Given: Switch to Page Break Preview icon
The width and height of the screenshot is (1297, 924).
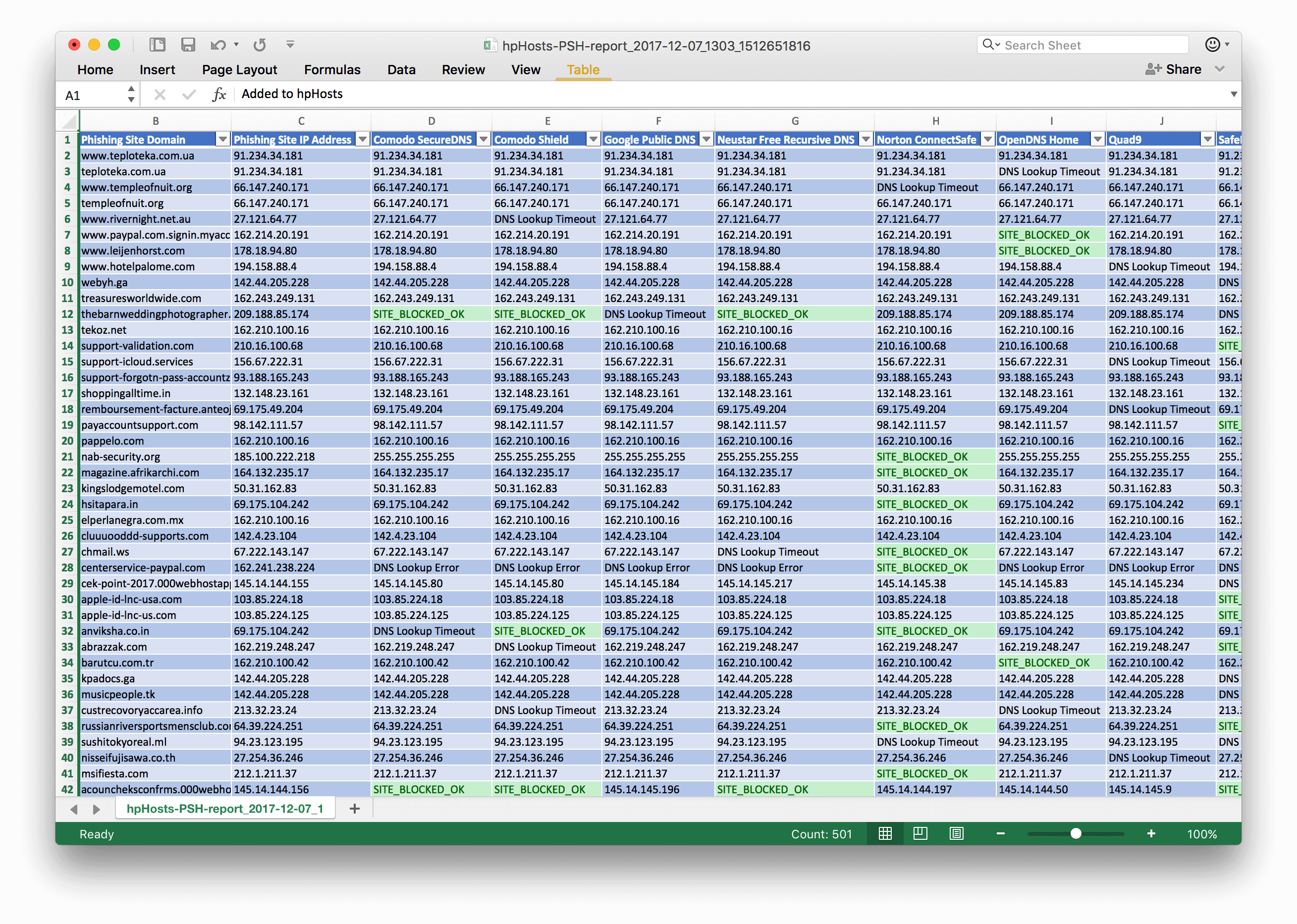Looking at the screenshot, I should pyautogui.click(x=957, y=834).
